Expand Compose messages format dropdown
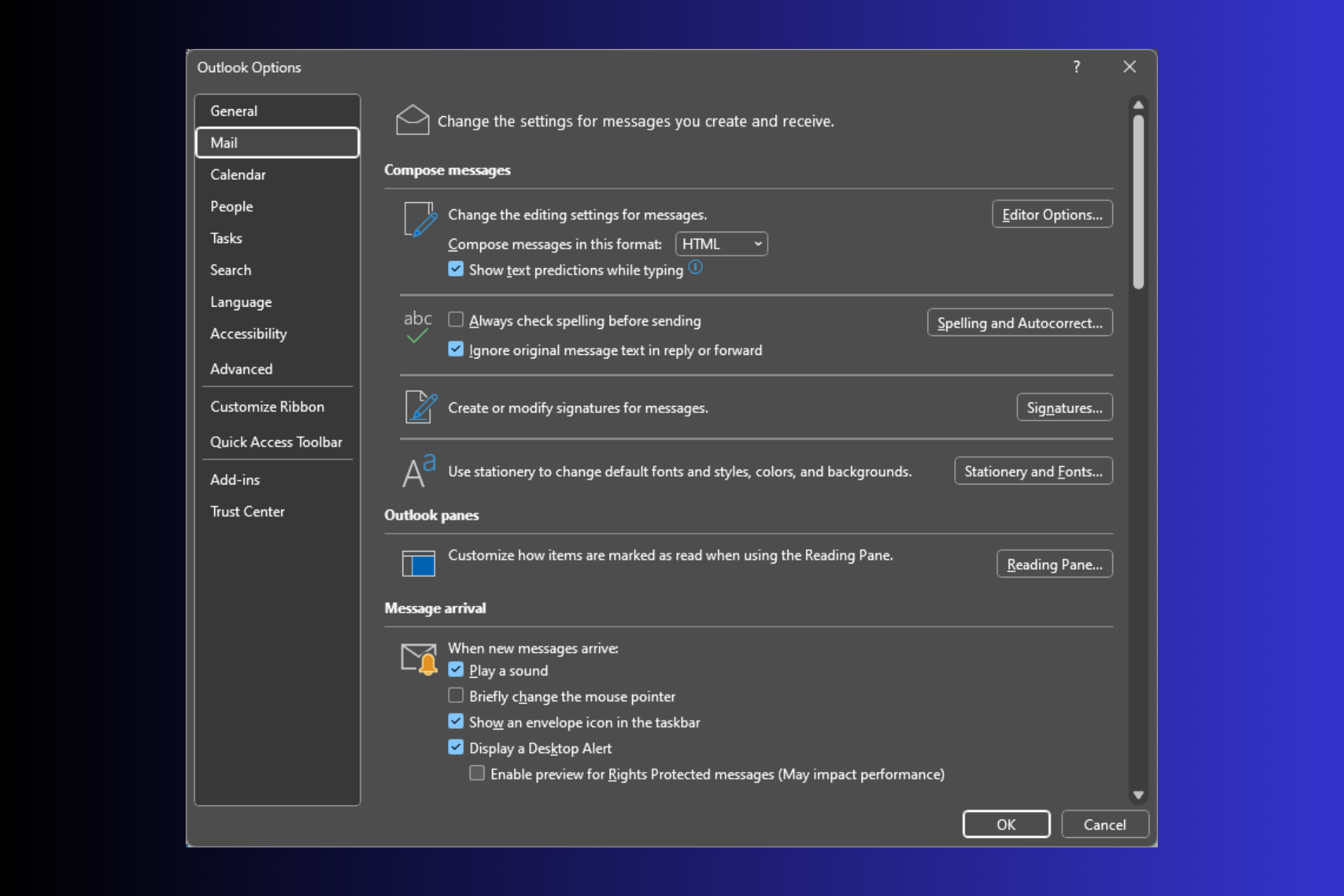The width and height of the screenshot is (1344, 896). tap(758, 244)
